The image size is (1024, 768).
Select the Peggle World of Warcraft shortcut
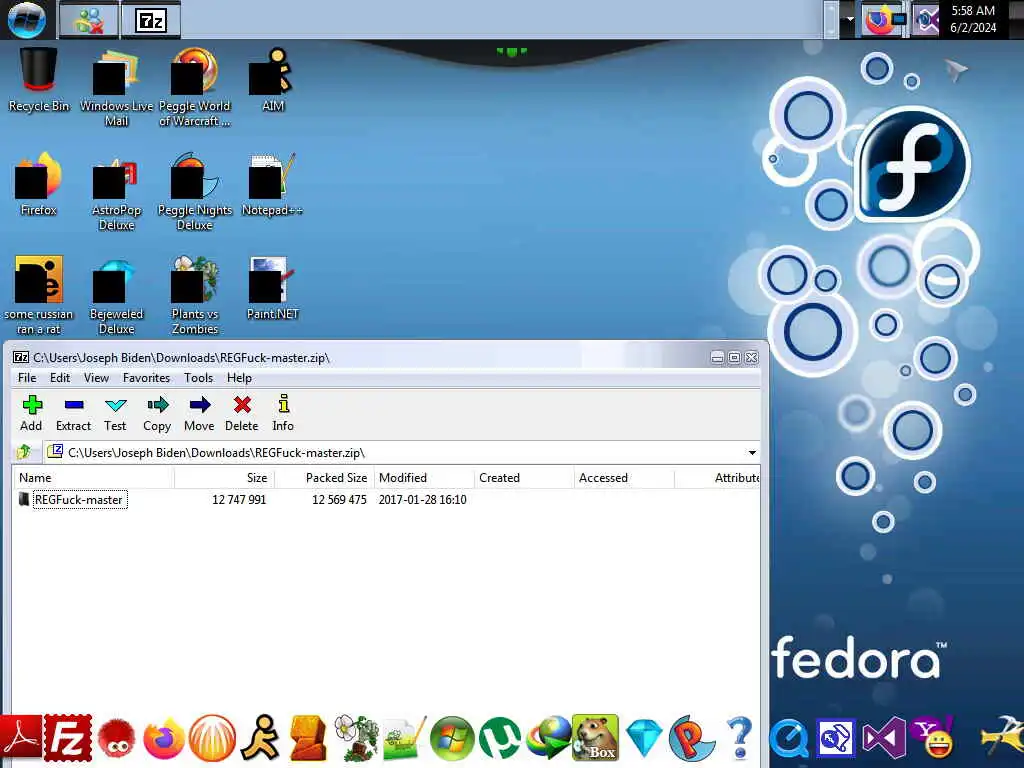click(x=195, y=87)
